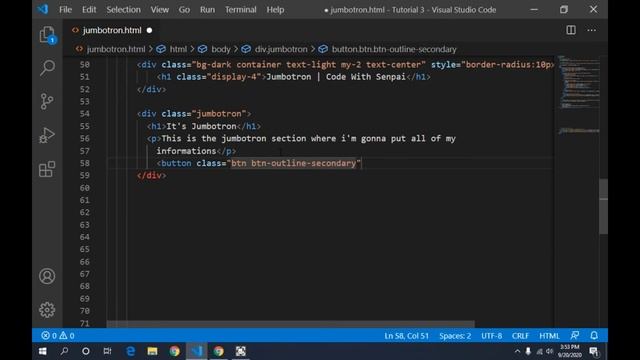Open the feedback icon in status bar

[575, 336]
